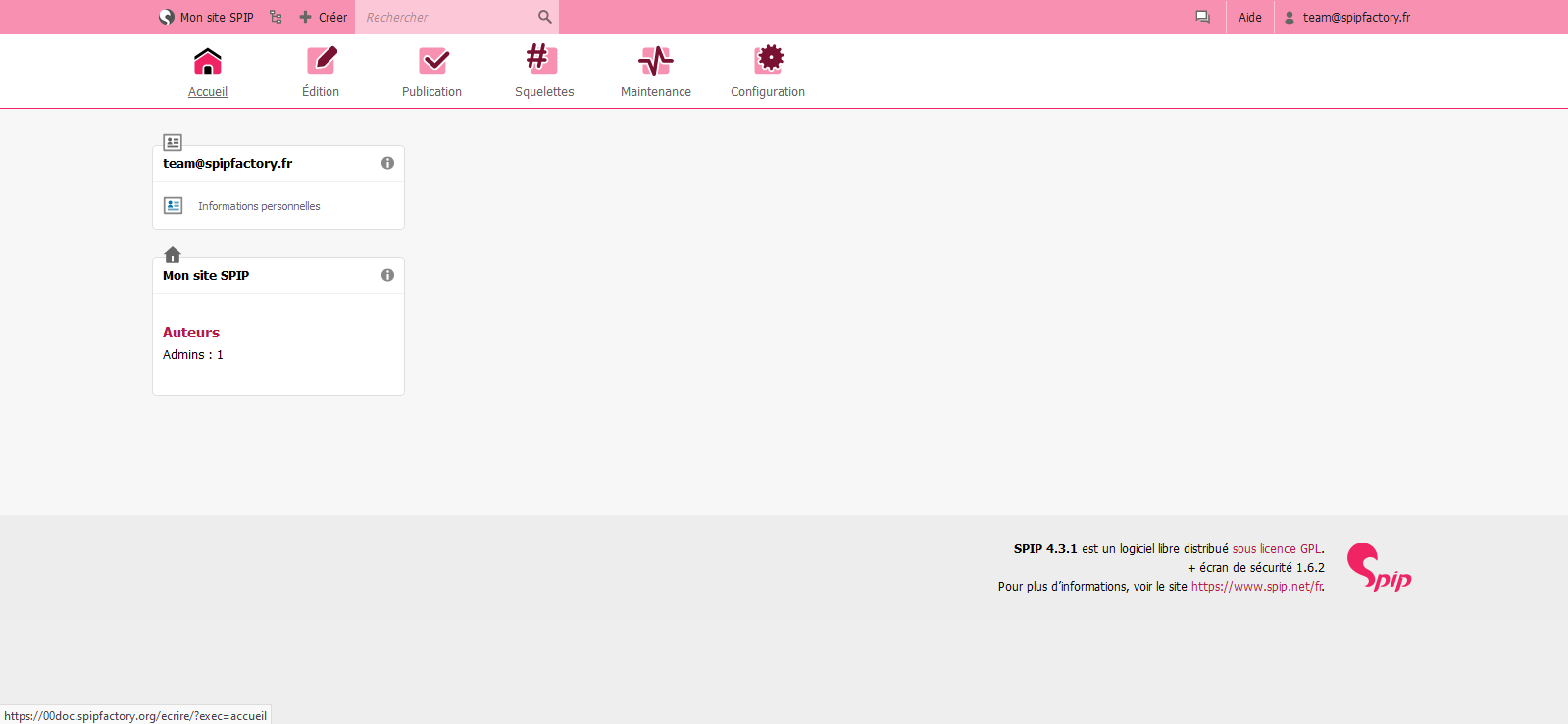Click the ID card icon above the team@spipfactory.fr box

[x=173, y=142]
